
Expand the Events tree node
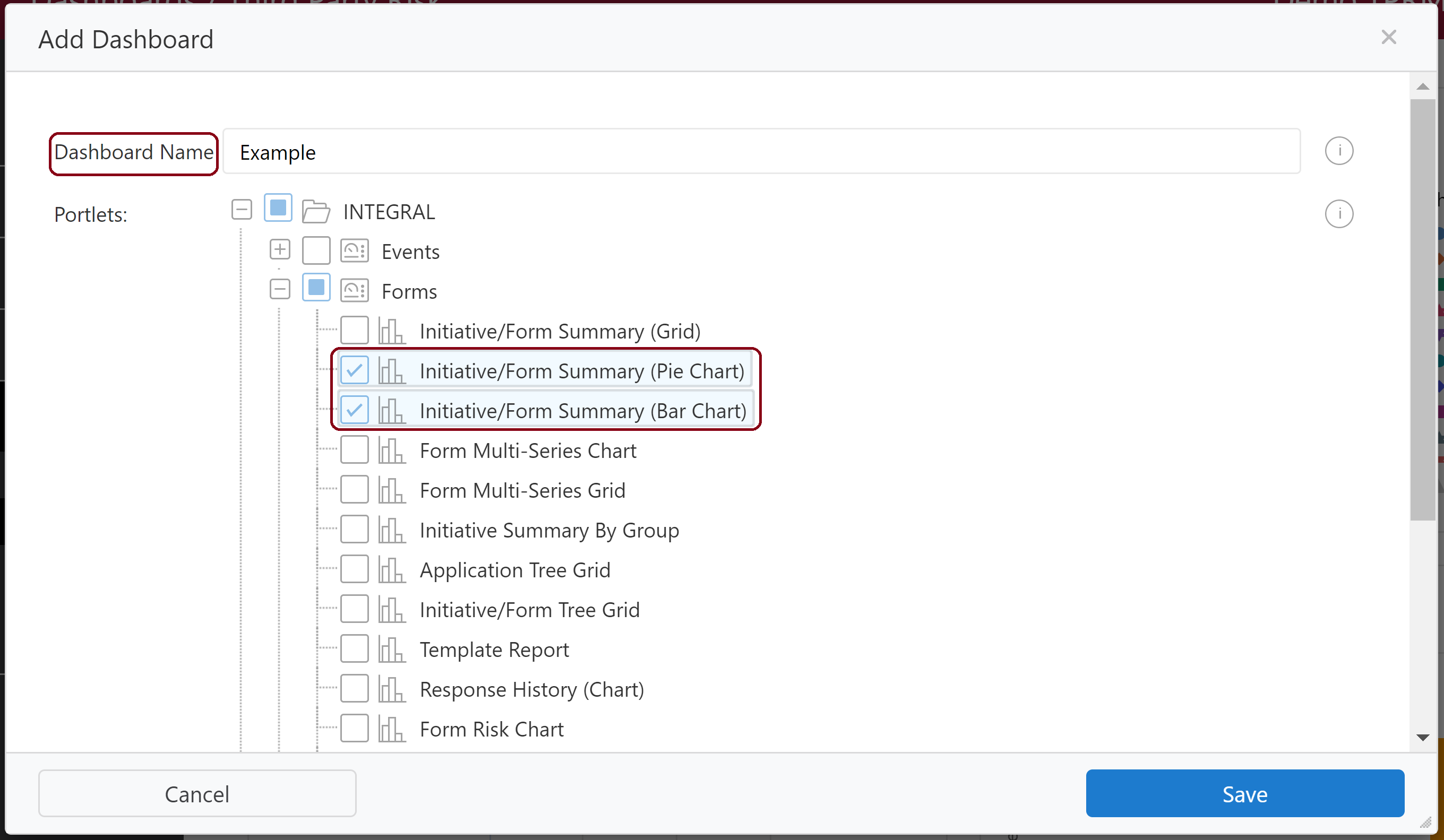tap(280, 249)
